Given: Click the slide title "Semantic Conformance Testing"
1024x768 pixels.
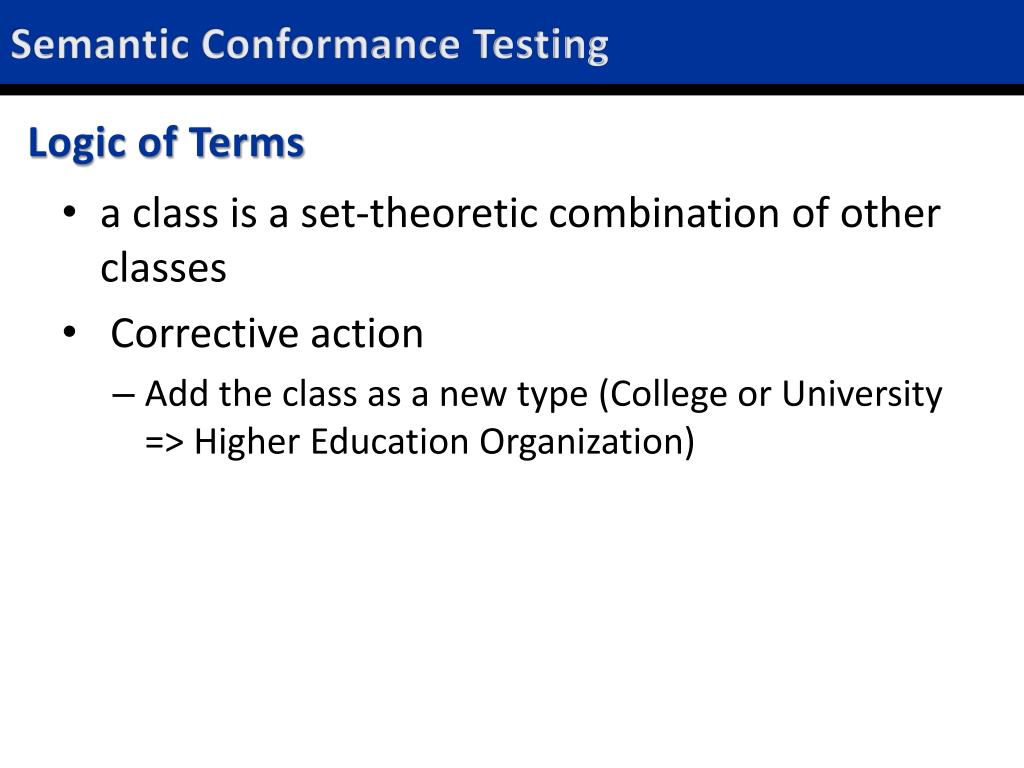Looking at the screenshot, I should pos(310,45).
